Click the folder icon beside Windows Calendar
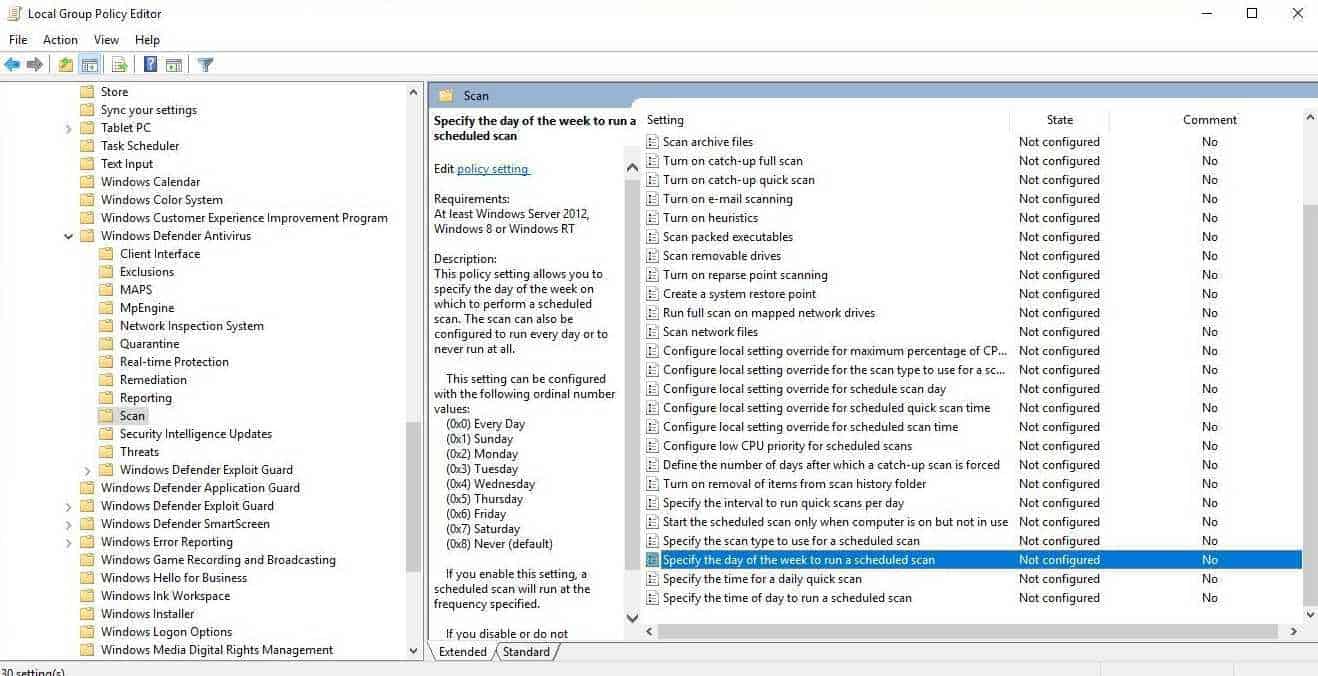 tap(88, 182)
